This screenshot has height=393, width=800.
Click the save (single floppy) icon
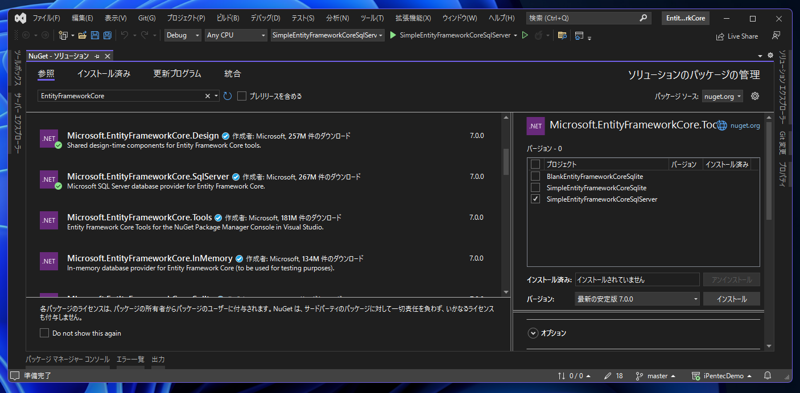(95, 36)
